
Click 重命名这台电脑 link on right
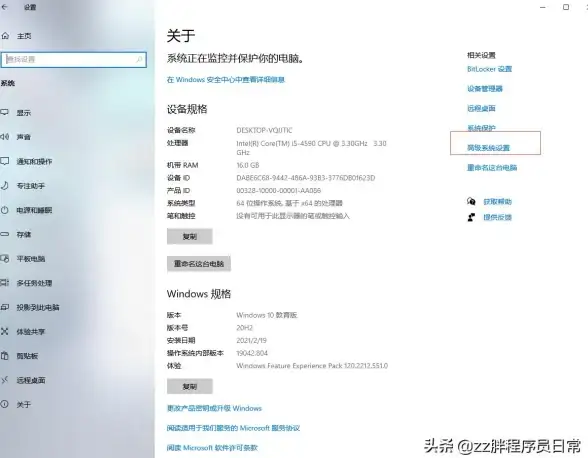(x=492, y=167)
